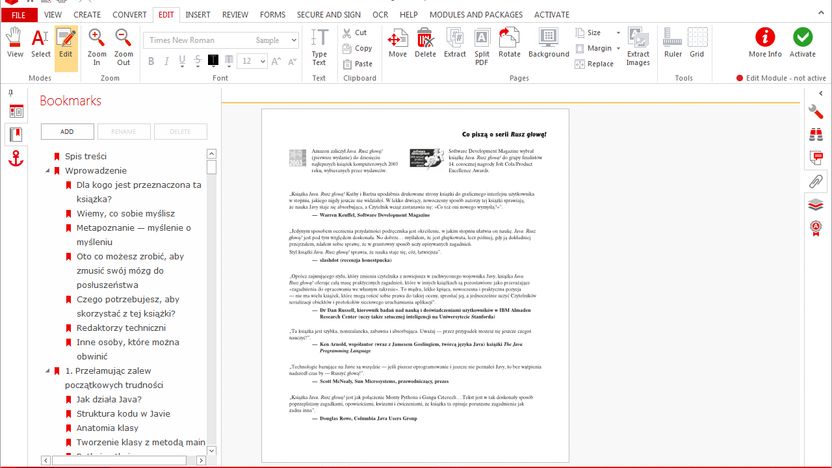Increase font size with larger A
The image size is (832, 468).
pos(276,61)
